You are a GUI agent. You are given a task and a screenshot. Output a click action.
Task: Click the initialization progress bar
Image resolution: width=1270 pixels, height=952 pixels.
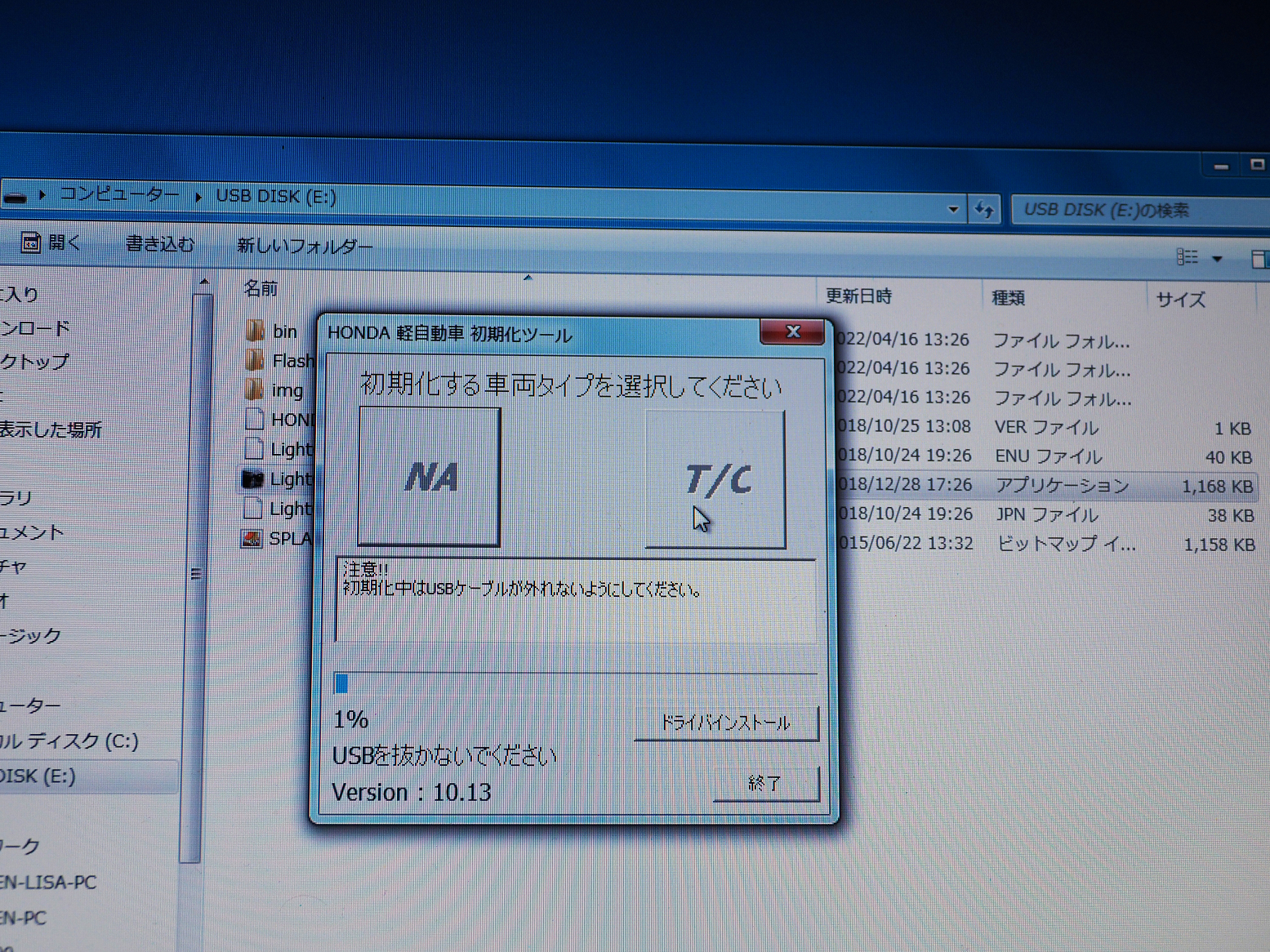pyautogui.click(x=576, y=683)
